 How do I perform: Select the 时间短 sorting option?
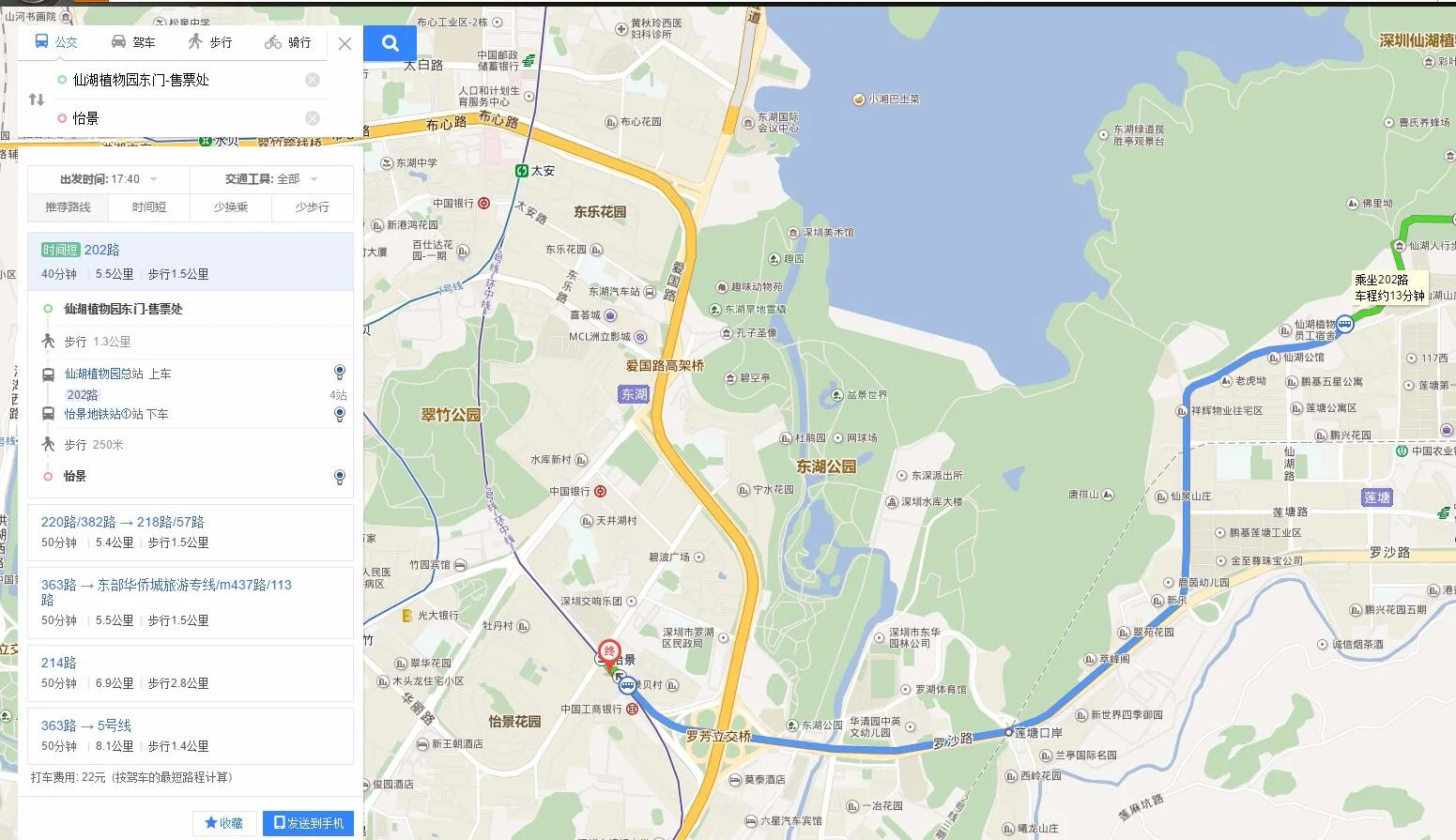click(x=149, y=206)
